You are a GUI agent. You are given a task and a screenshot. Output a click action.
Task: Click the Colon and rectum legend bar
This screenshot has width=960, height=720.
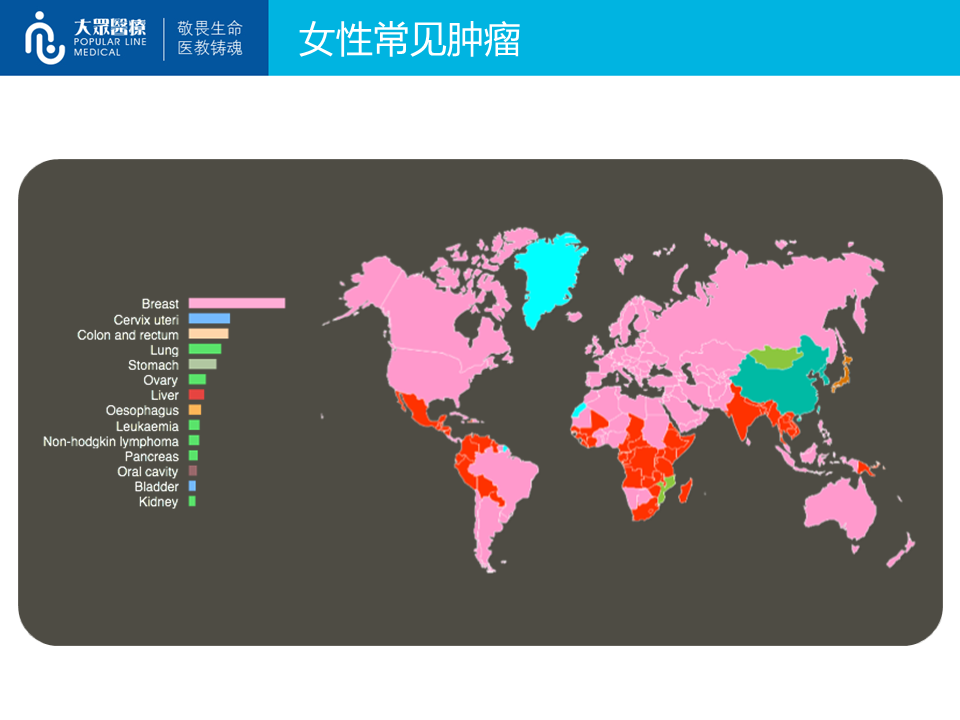coord(209,334)
